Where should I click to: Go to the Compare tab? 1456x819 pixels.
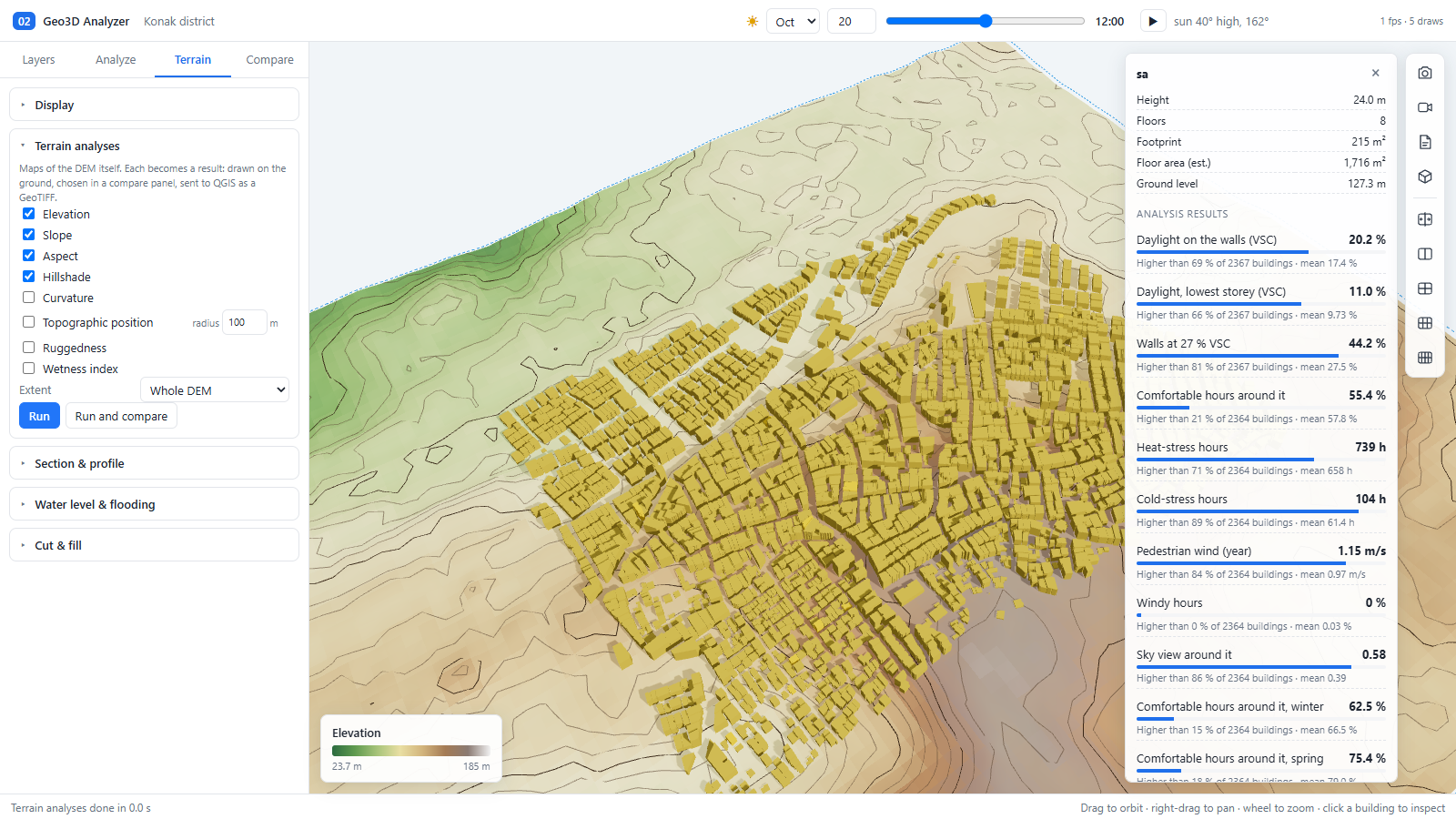270,60
